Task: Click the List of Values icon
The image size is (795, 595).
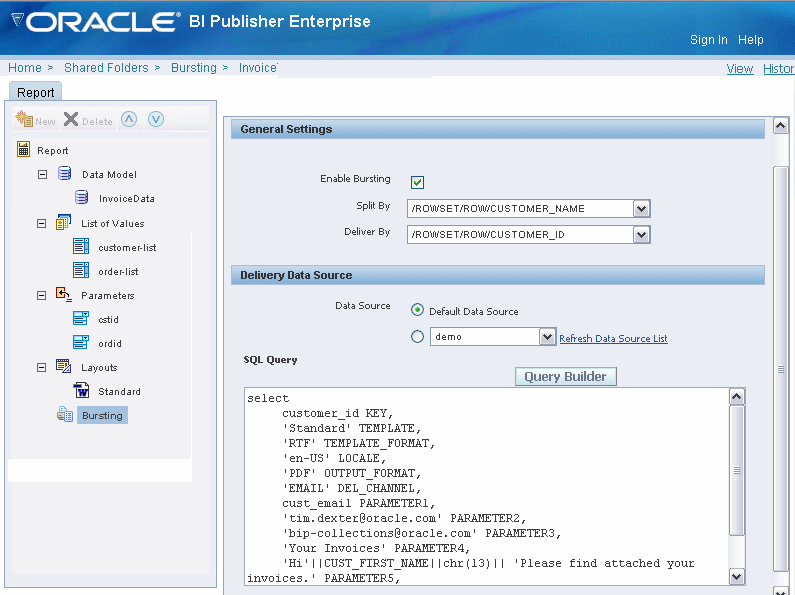Action: click(63, 222)
